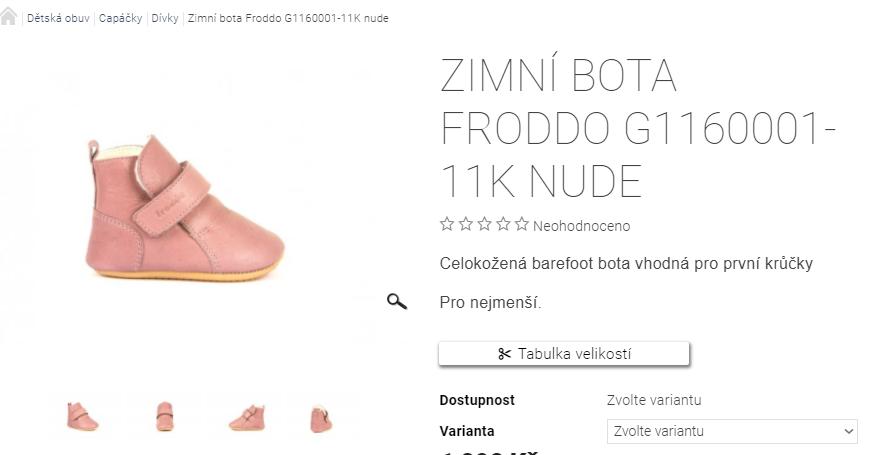This screenshot has width=870, height=455.
Task: Enlarge the main pink boot image
Action: pyautogui.click(x=185, y=205)
